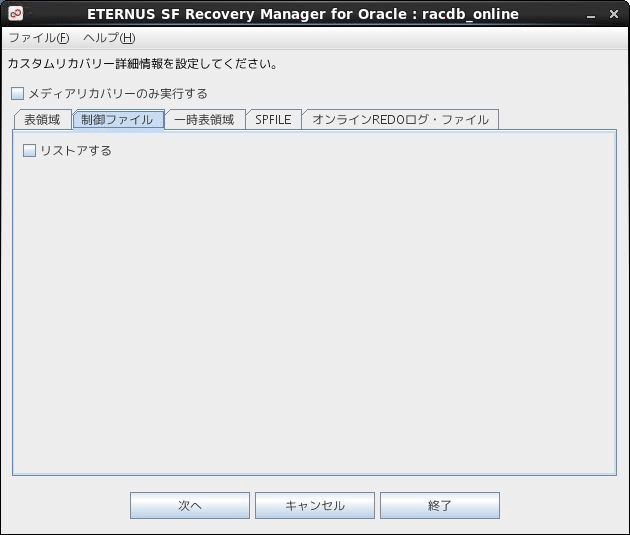Click the 次へ button
Screen dimensions: 630x535
(x=190, y=505)
